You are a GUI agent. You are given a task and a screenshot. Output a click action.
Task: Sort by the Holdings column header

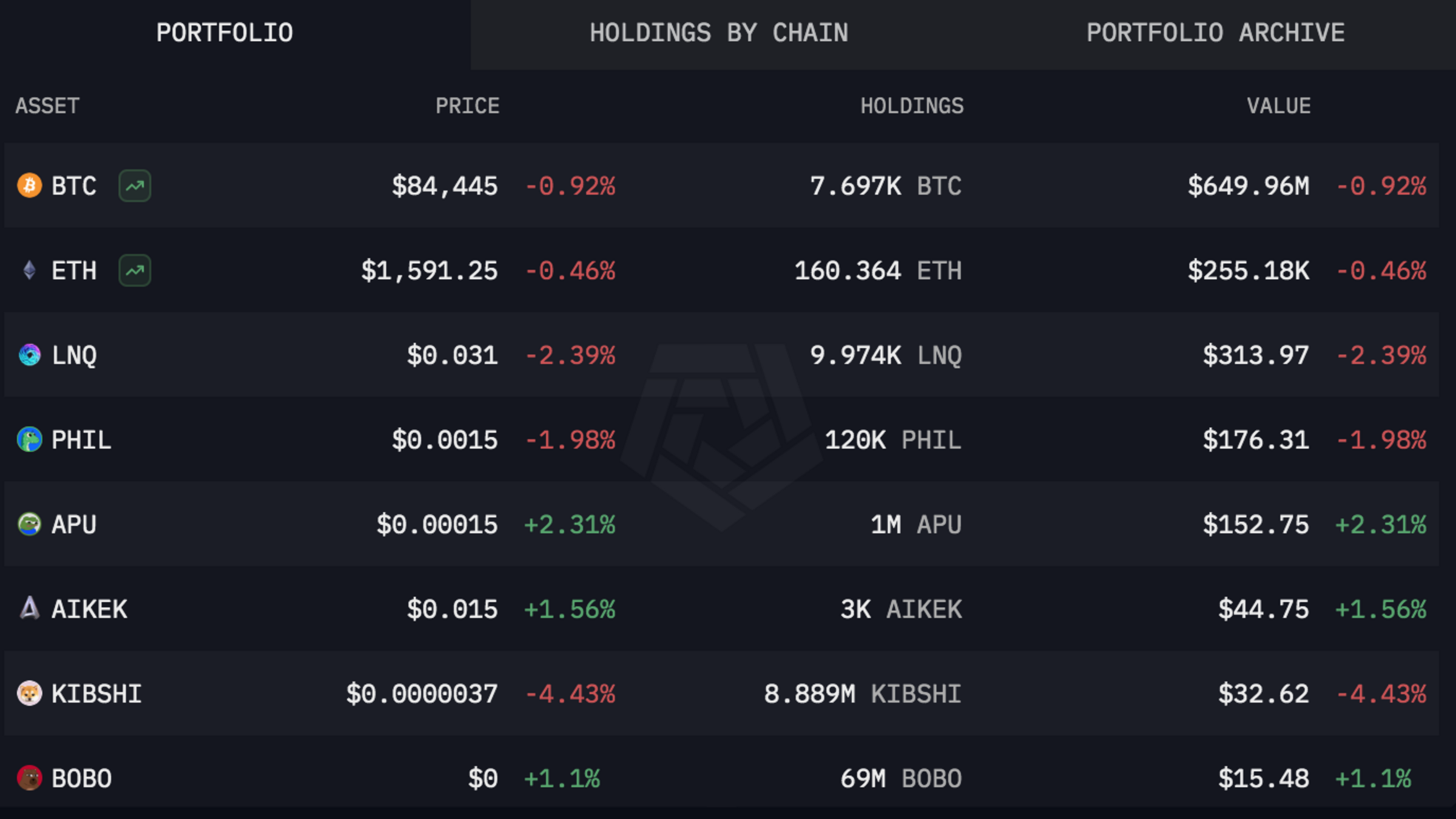[x=912, y=106]
